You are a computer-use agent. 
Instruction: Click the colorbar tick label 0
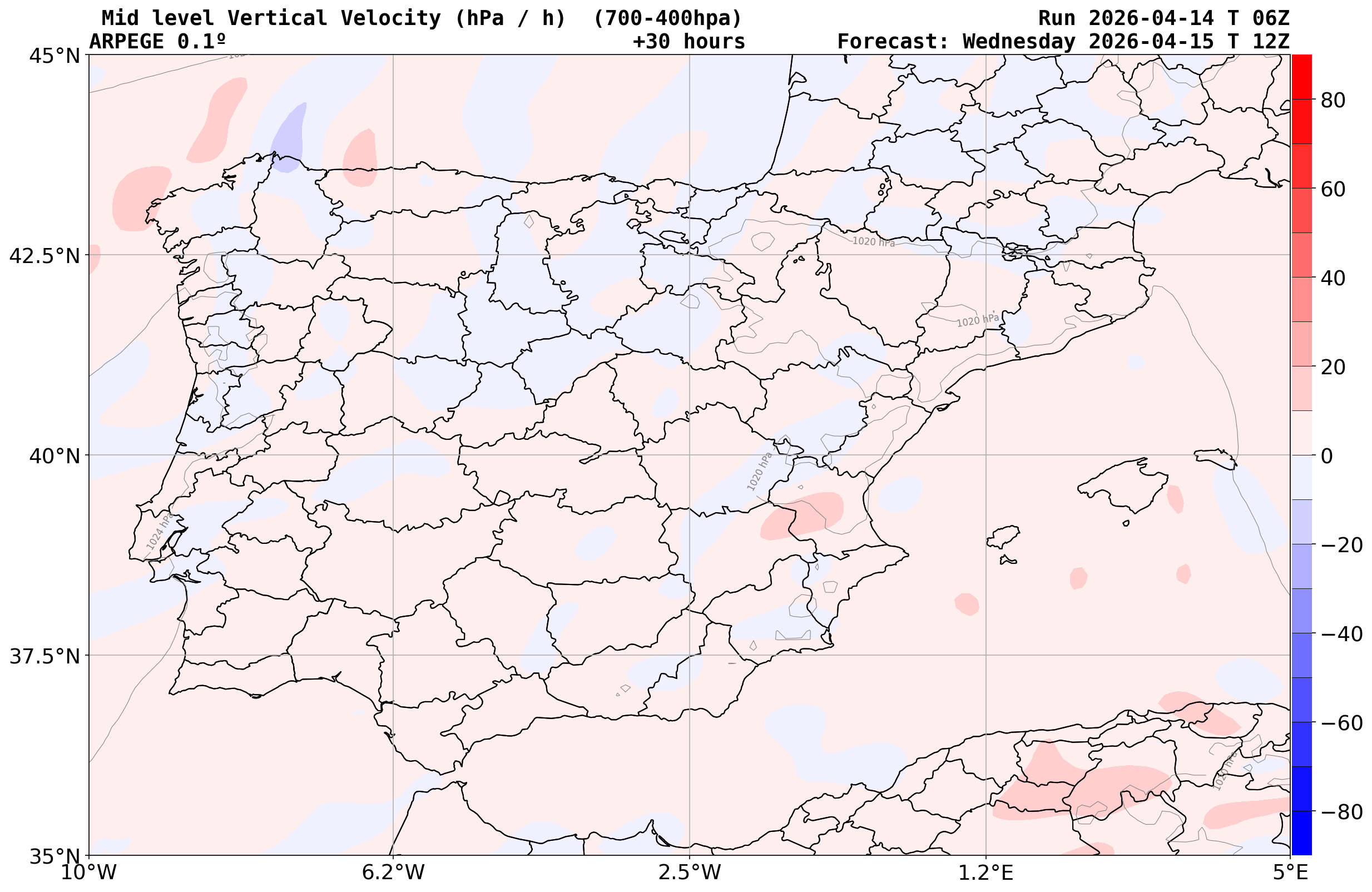pos(1326,456)
